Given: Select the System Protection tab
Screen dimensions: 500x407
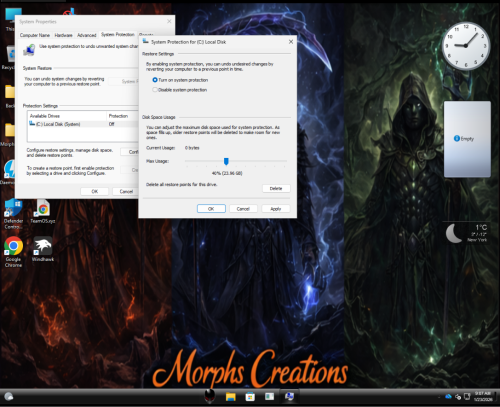Looking at the screenshot, I should click(118, 34).
